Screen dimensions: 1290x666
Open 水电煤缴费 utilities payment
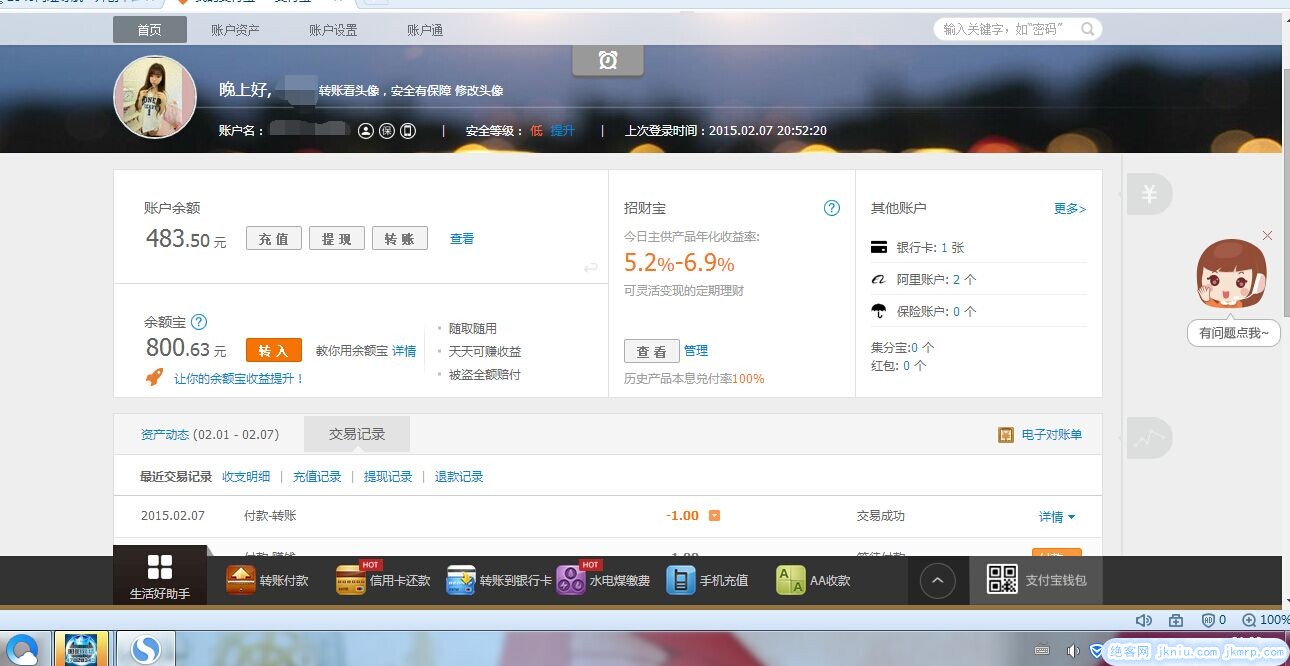coord(571,580)
